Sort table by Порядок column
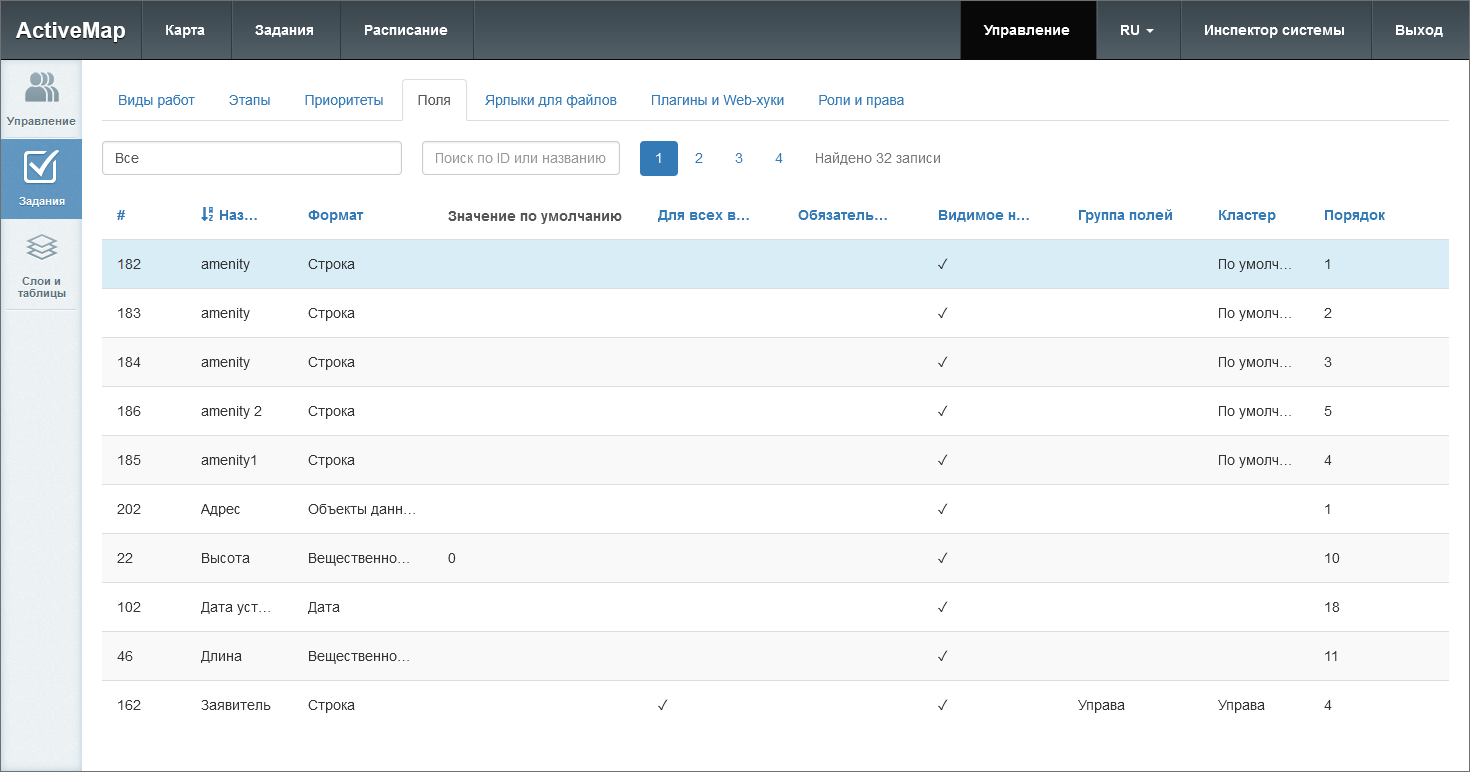Image resolution: width=1470 pixels, height=772 pixels. [1354, 215]
